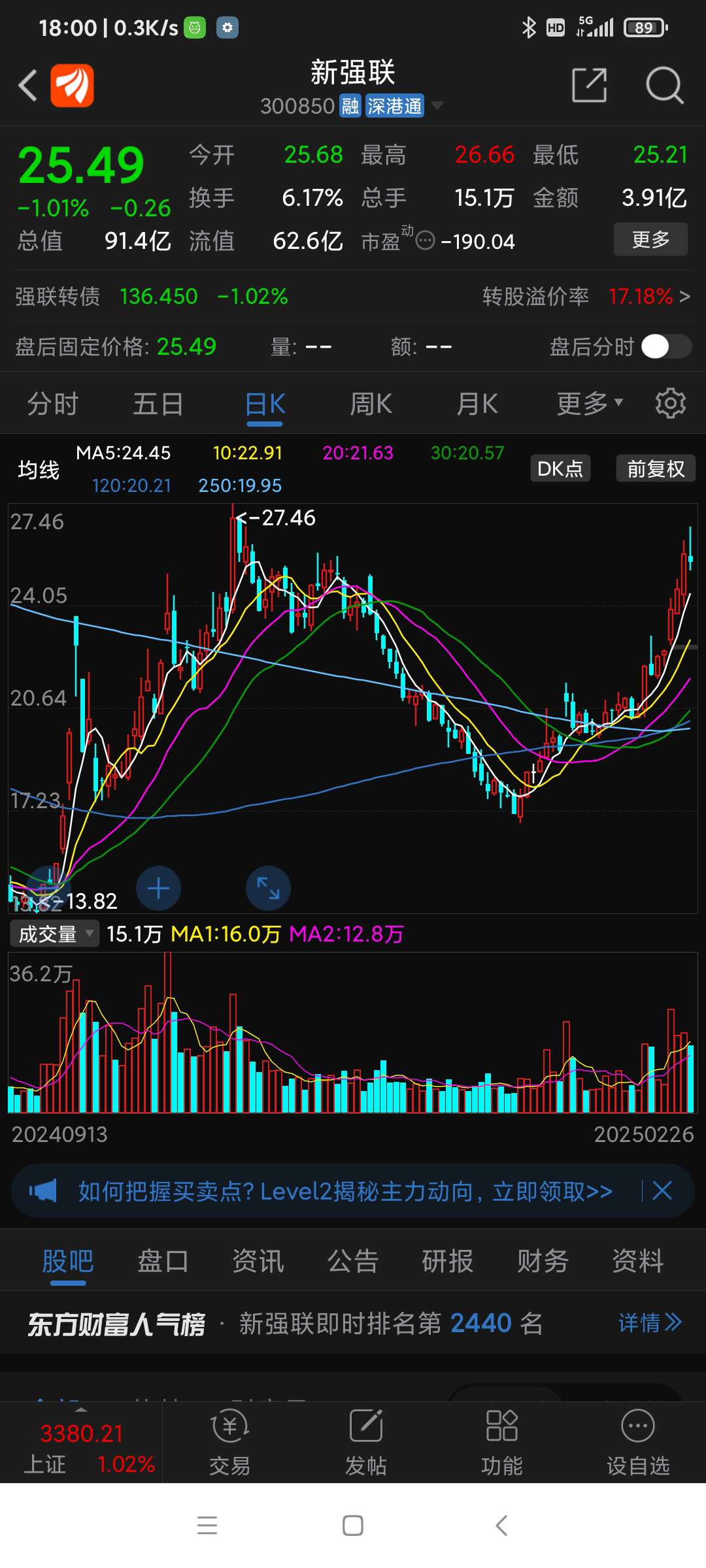Toggle the DK点 indicator
The image size is (706, 1568).
(560, 468)
